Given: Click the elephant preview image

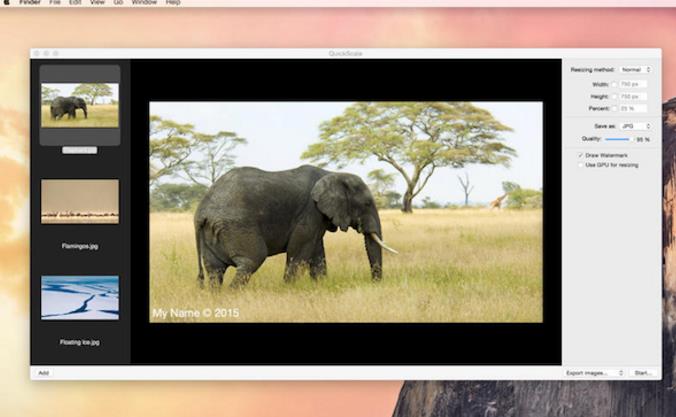Looking at the screenshot, I should [346, 211].
